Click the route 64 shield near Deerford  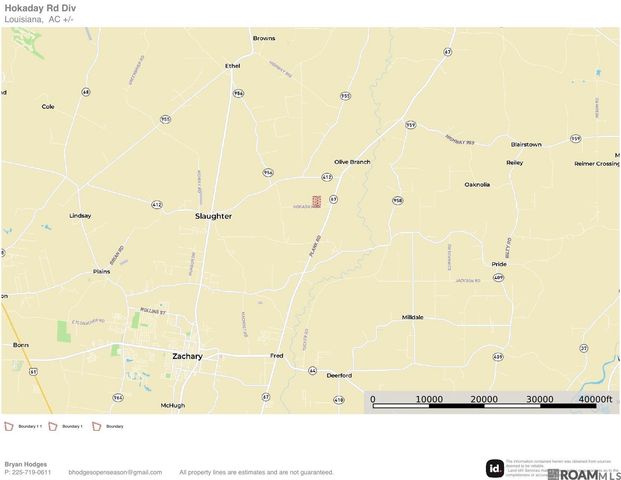coord(312,371)
